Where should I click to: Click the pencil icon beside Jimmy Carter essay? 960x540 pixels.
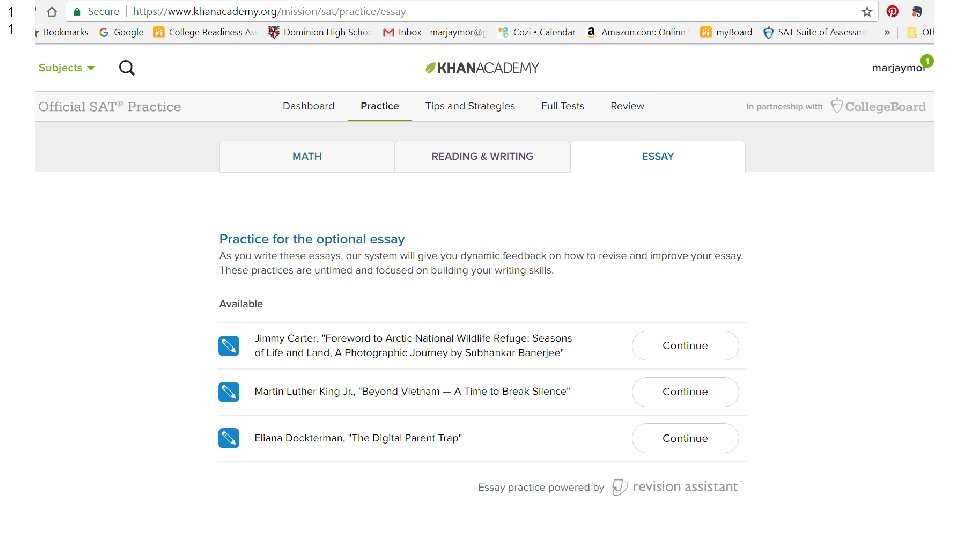228,345
